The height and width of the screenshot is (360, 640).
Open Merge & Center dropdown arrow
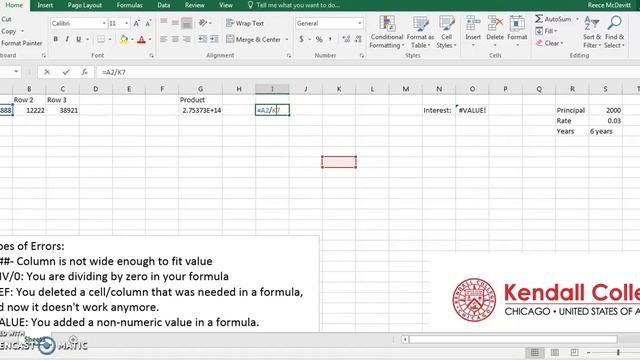[x=287, y=40]
